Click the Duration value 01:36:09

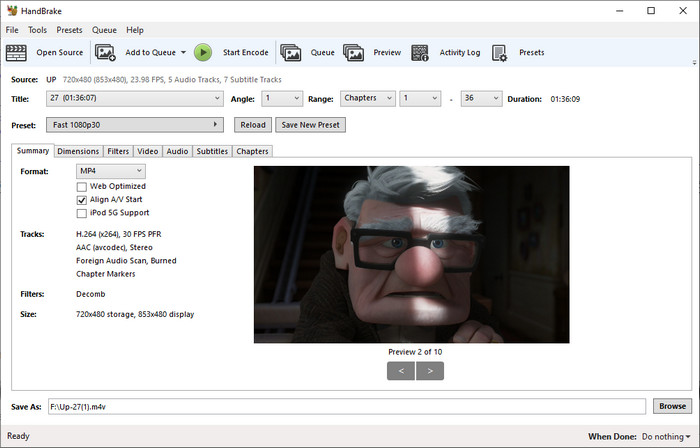coord(565,99)
